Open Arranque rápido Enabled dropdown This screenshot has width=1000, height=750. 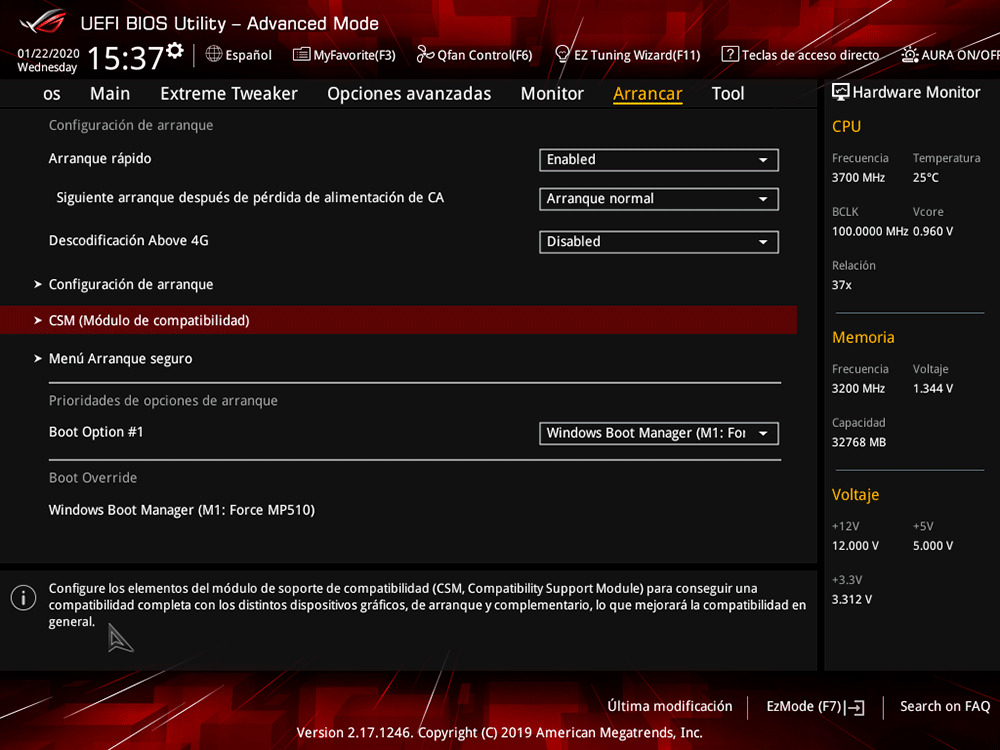click(659, 159)
